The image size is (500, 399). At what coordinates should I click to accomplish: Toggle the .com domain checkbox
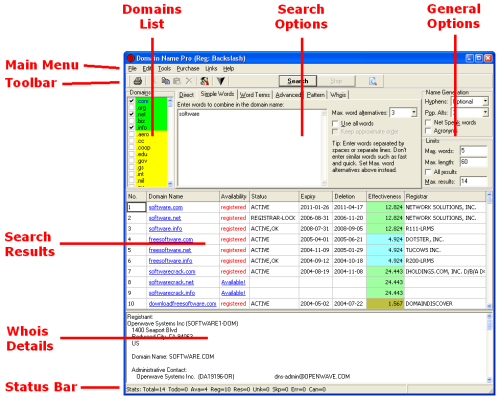(x=132, y=101)
